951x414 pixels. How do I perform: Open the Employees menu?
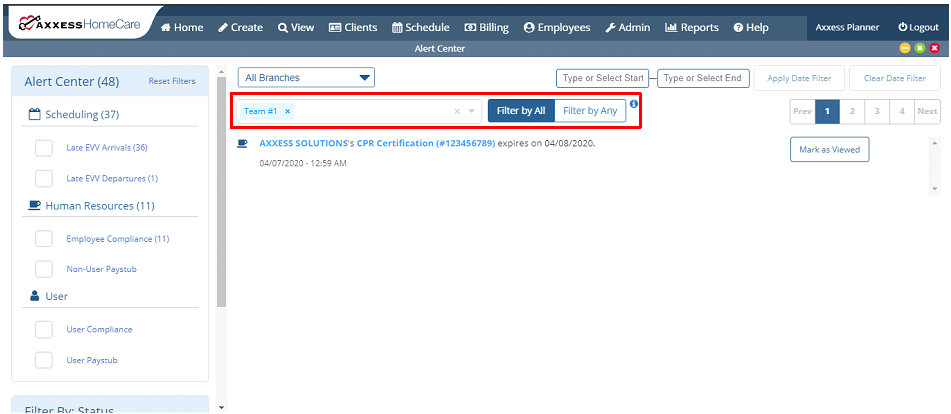(557, 27)
